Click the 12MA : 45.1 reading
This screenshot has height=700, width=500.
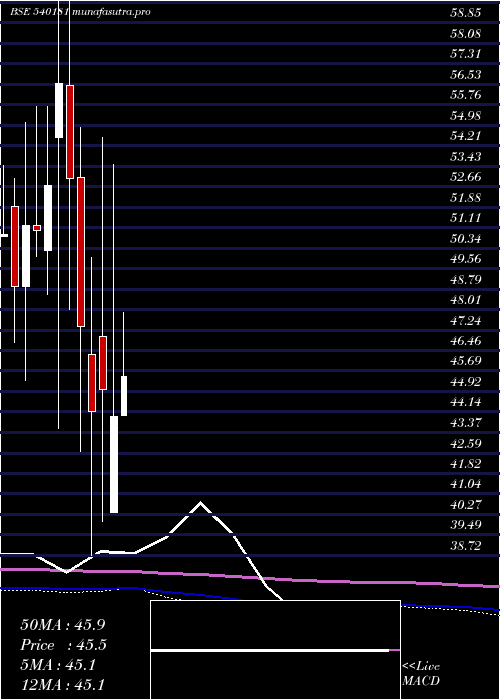point(63,685)
